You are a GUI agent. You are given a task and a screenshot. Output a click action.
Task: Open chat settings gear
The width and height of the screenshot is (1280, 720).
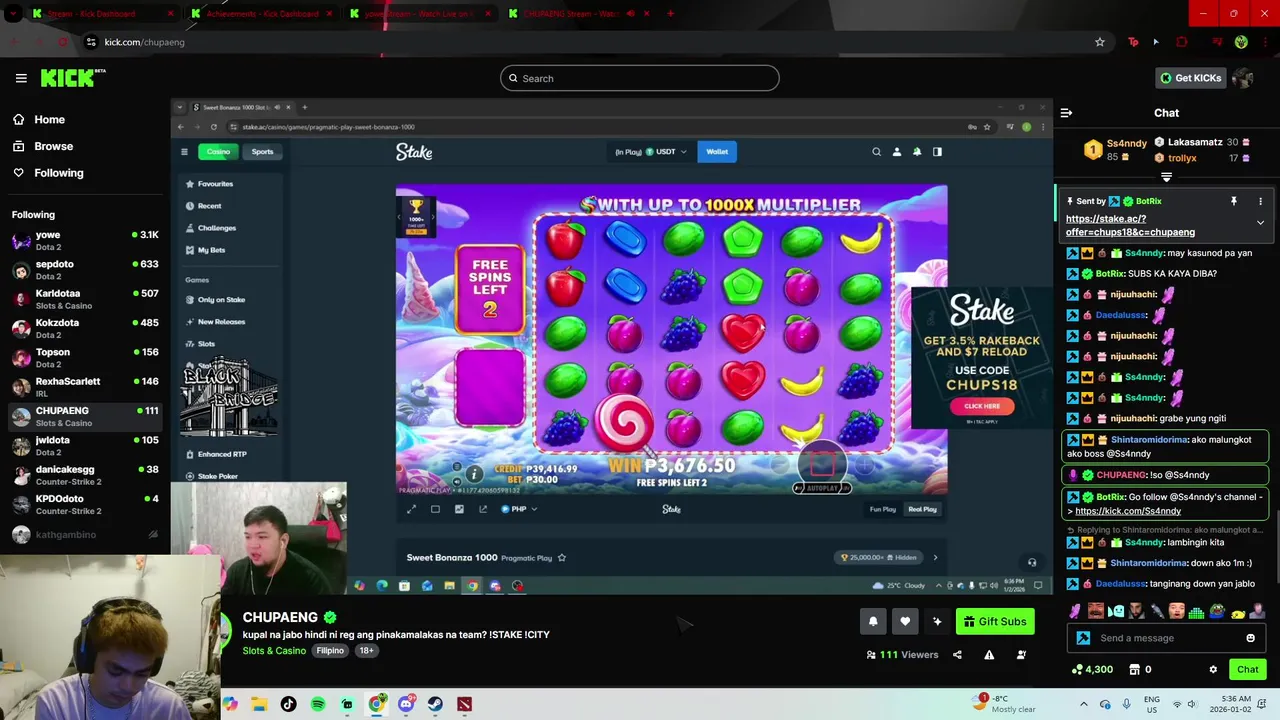pyautogui.click(x=1213, y=669)
